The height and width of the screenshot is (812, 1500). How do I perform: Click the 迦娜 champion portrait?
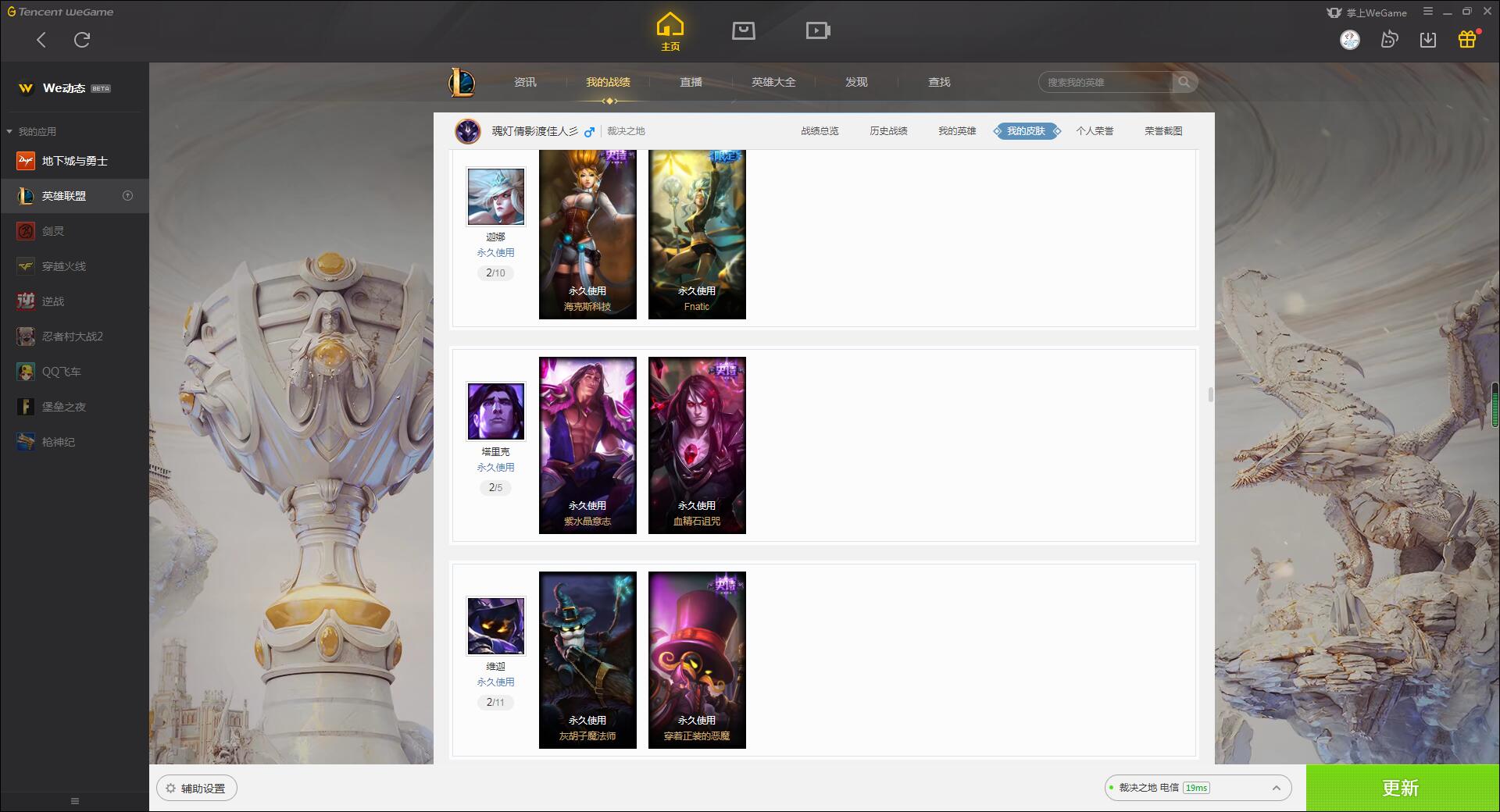click(x=496, y=197)
